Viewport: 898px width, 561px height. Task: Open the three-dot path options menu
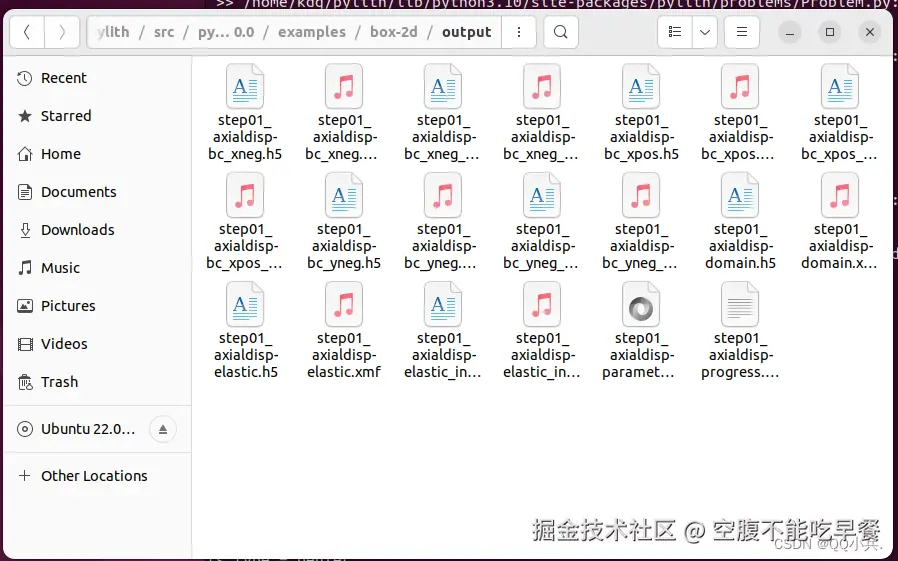pos(519,32)
